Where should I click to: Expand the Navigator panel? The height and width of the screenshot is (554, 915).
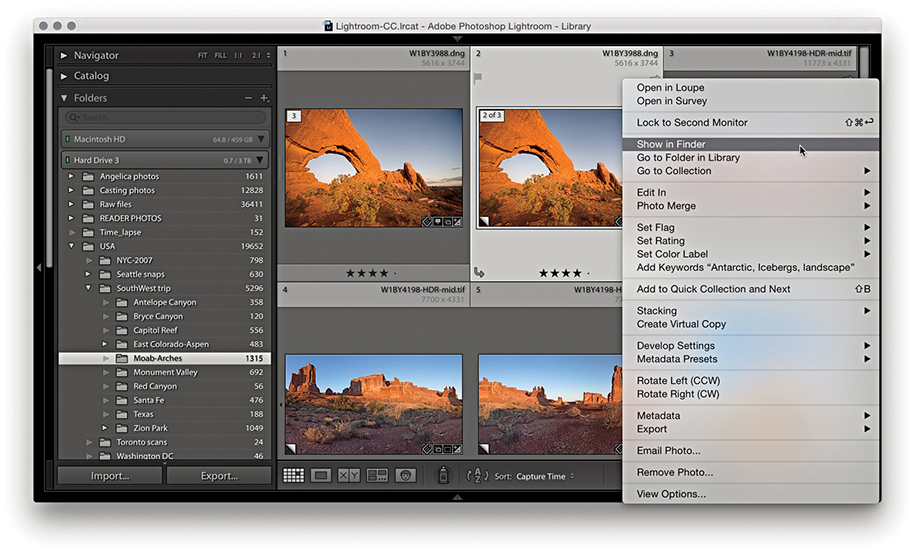[x=65, y=56]
